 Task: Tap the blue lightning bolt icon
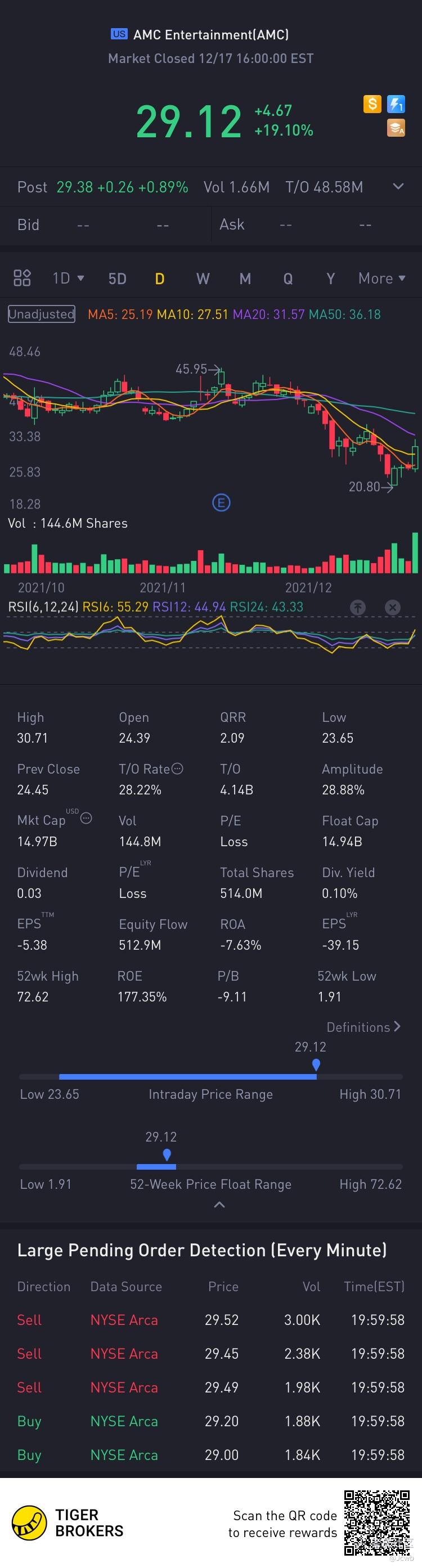tap(396, 104)
